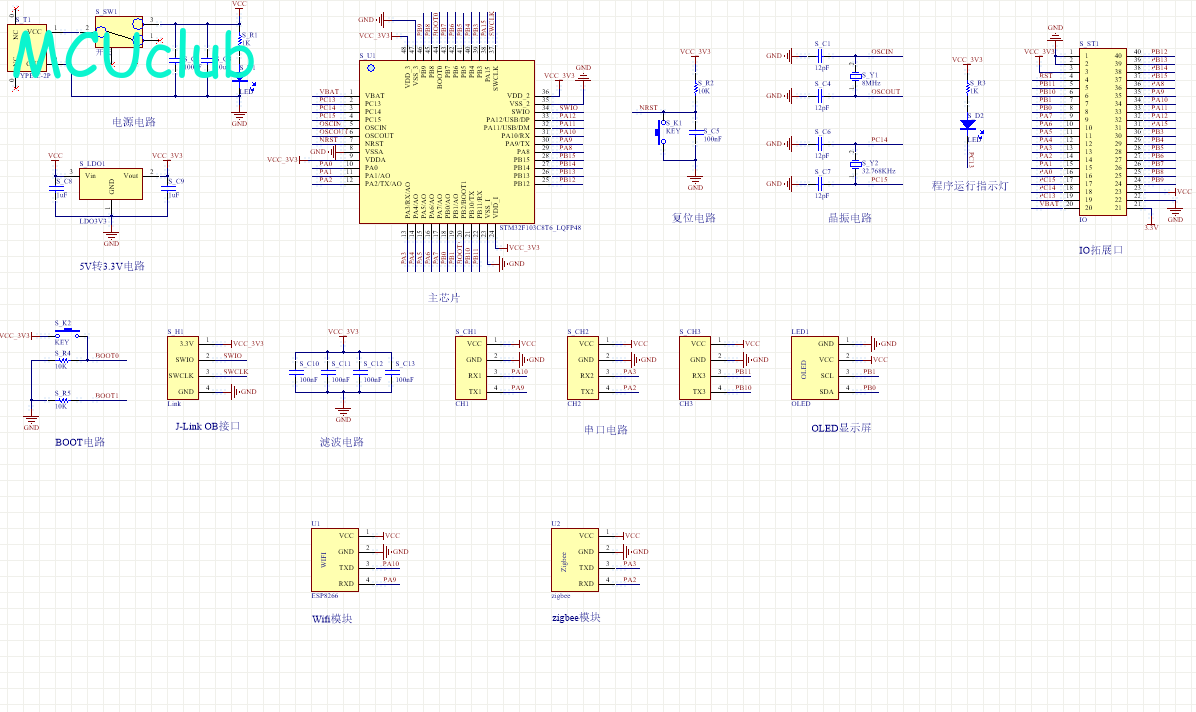
Task: Click the 'zigbee模块' label
Action: coord(576,617)
